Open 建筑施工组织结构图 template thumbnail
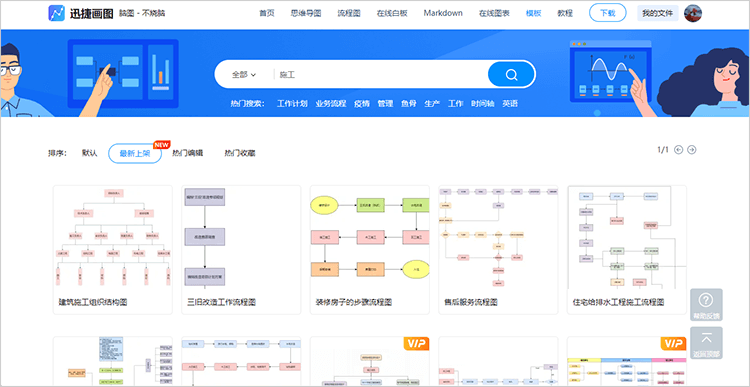This screenshot has width=750, height=387. tap(112, 237)
